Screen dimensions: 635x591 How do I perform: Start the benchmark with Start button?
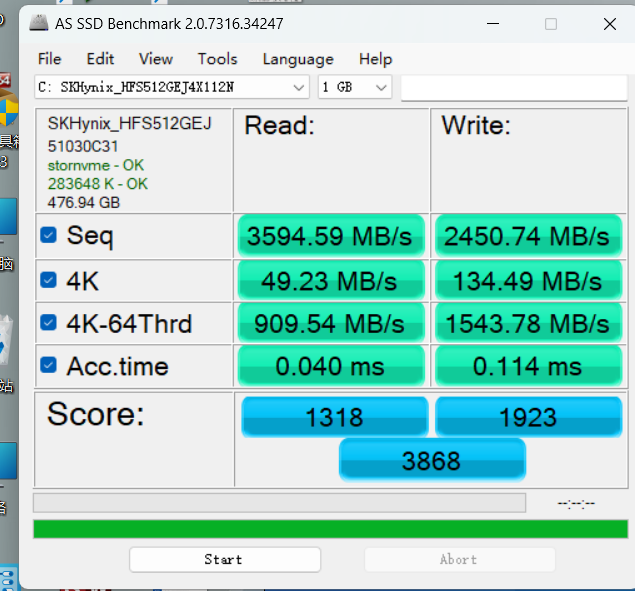click(x=225, y=559)
